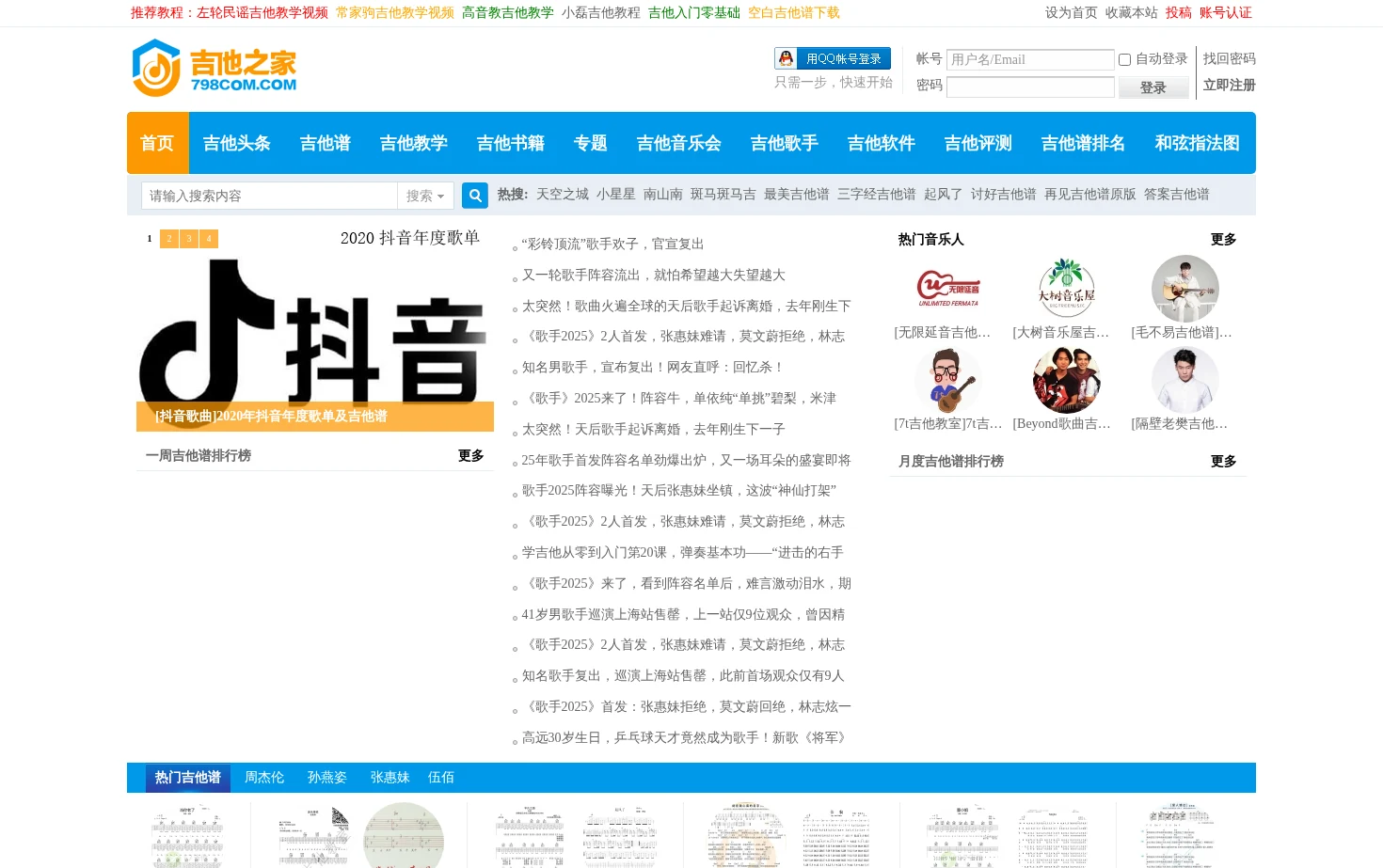Open 7t吉他教室 cartoon avatar

(x=948, y=380)
